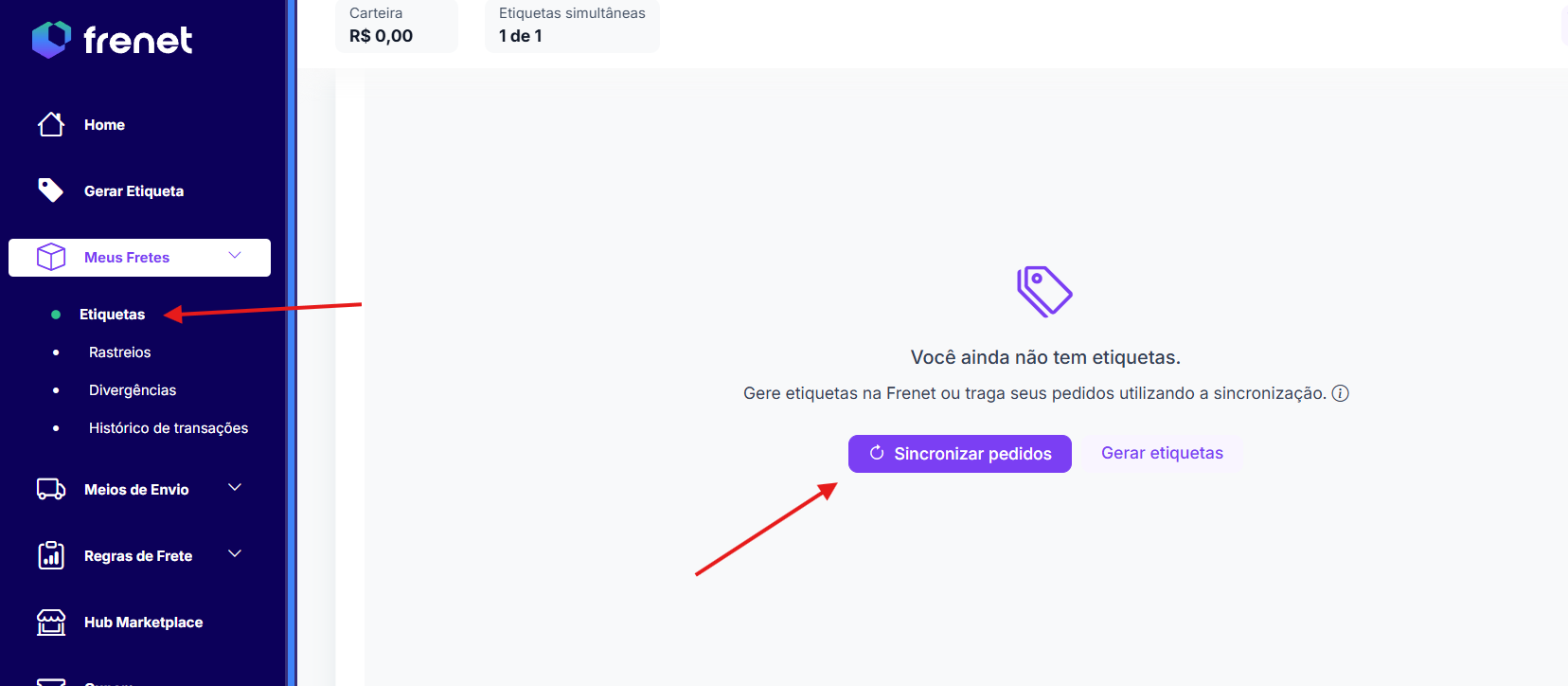Click the sincronização info icon
Screen dimensions: 1568x686
(1340, 393)
